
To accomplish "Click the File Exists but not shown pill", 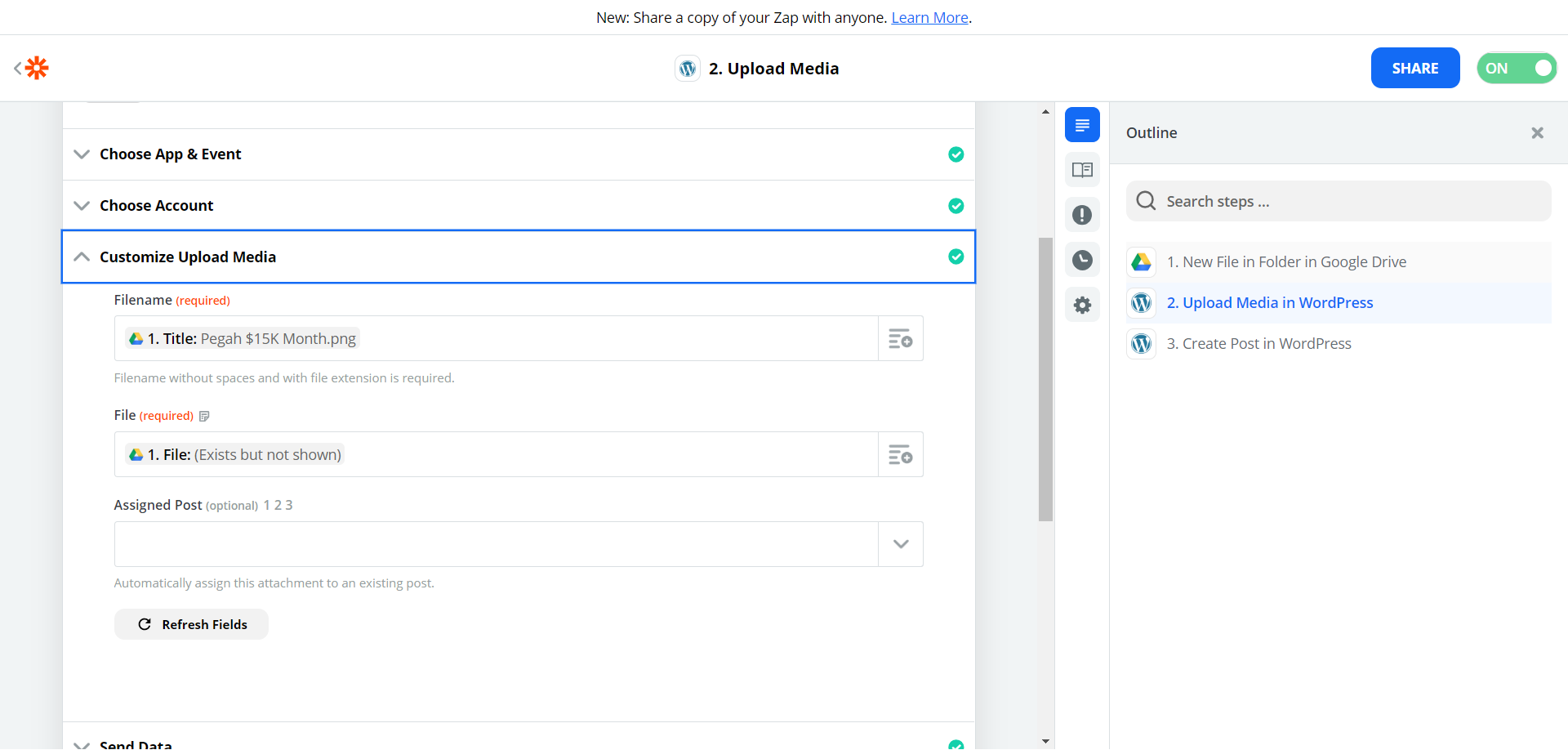I will click(x=235, y=454).
